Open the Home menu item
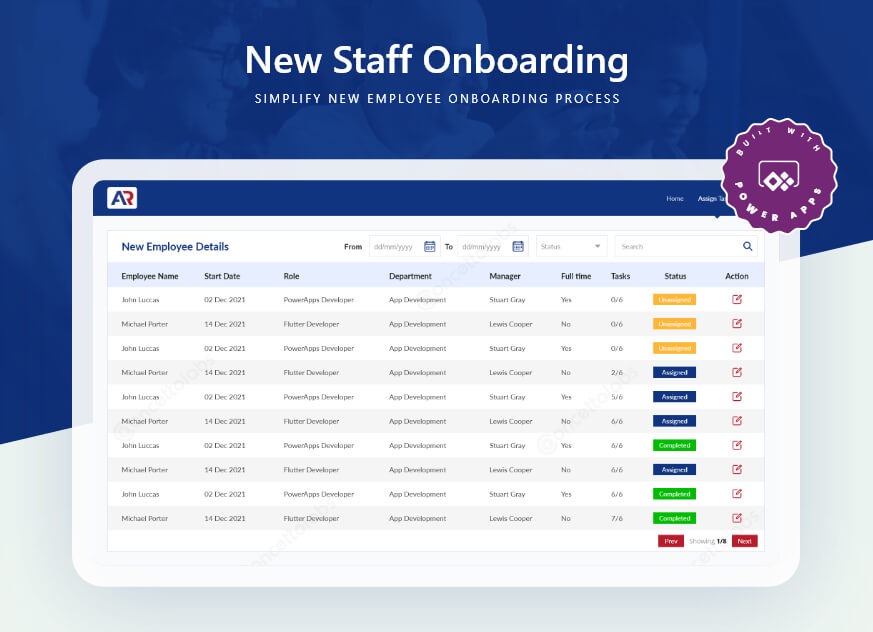 (675, 199)
